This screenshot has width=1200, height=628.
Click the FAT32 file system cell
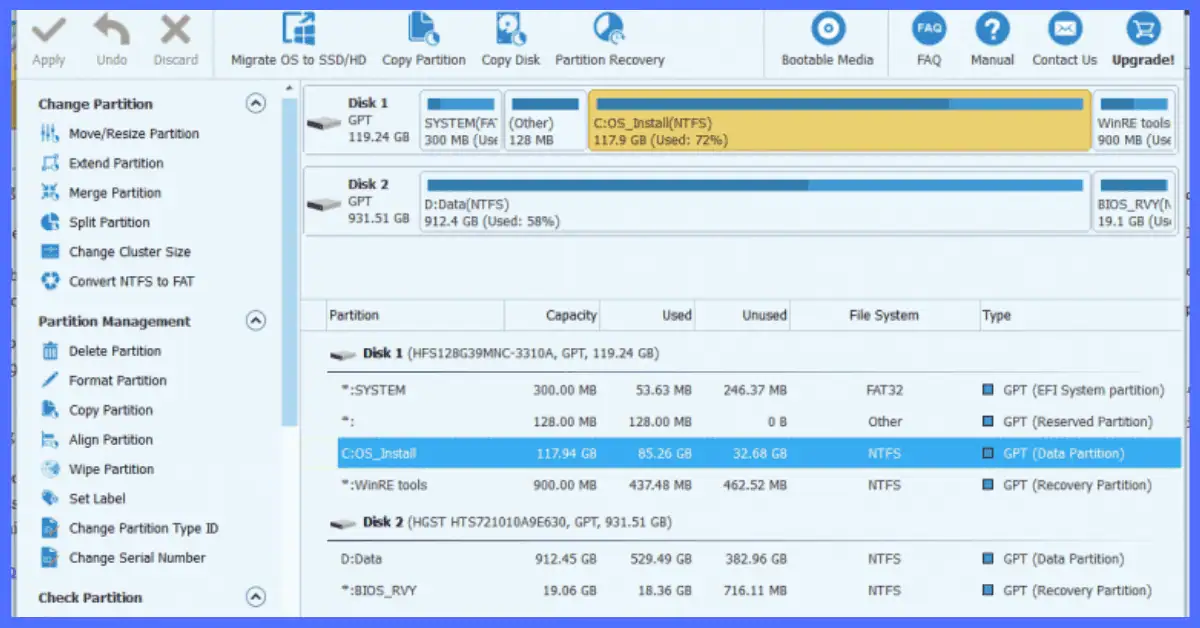click(884, 390)
